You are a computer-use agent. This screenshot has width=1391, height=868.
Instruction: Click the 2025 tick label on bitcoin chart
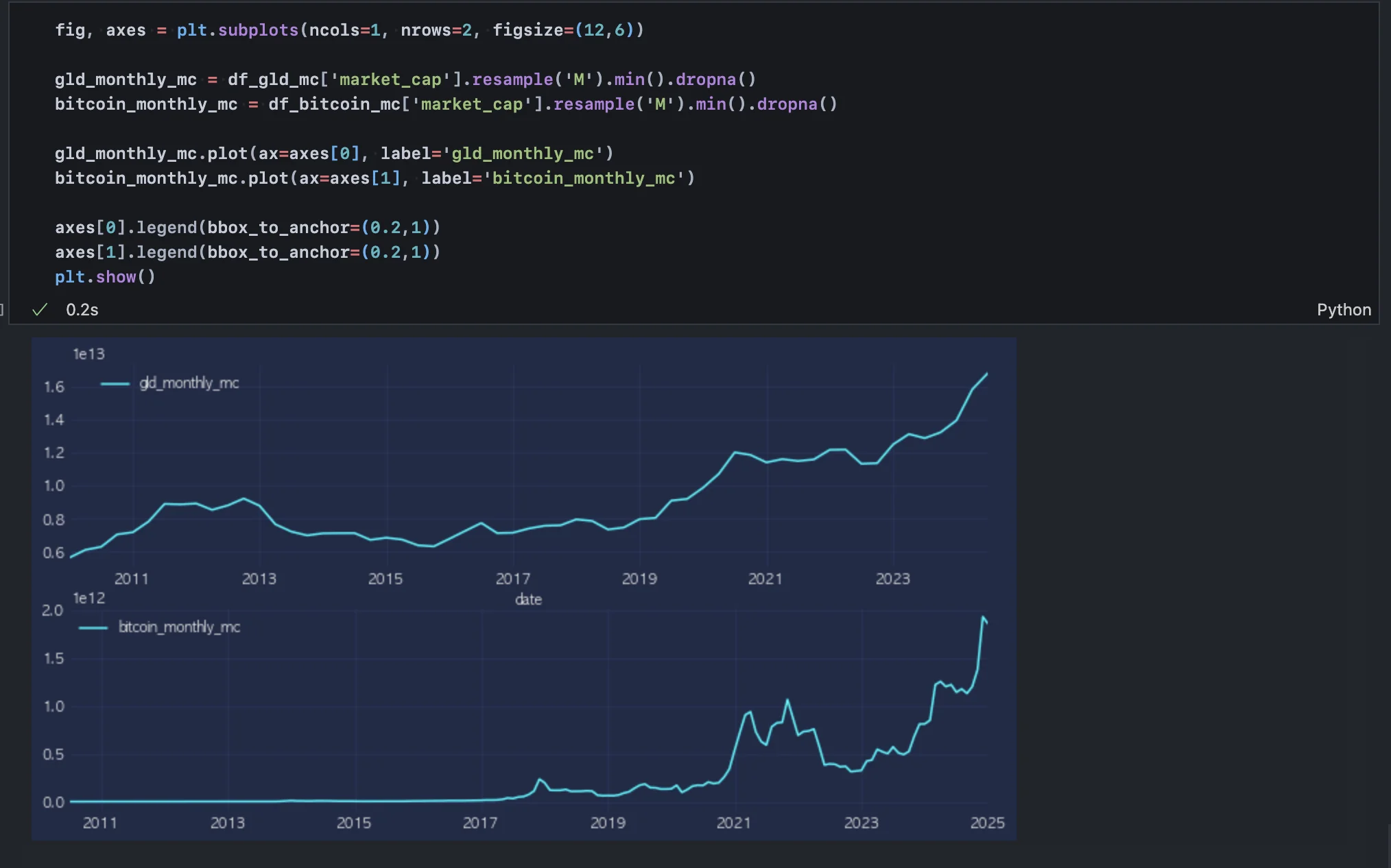987,823
